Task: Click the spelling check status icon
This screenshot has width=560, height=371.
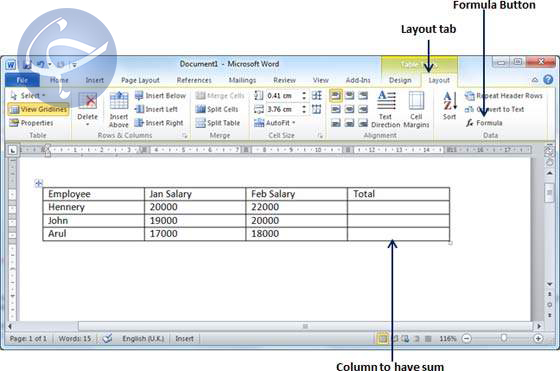Action: tap(107, 338)
